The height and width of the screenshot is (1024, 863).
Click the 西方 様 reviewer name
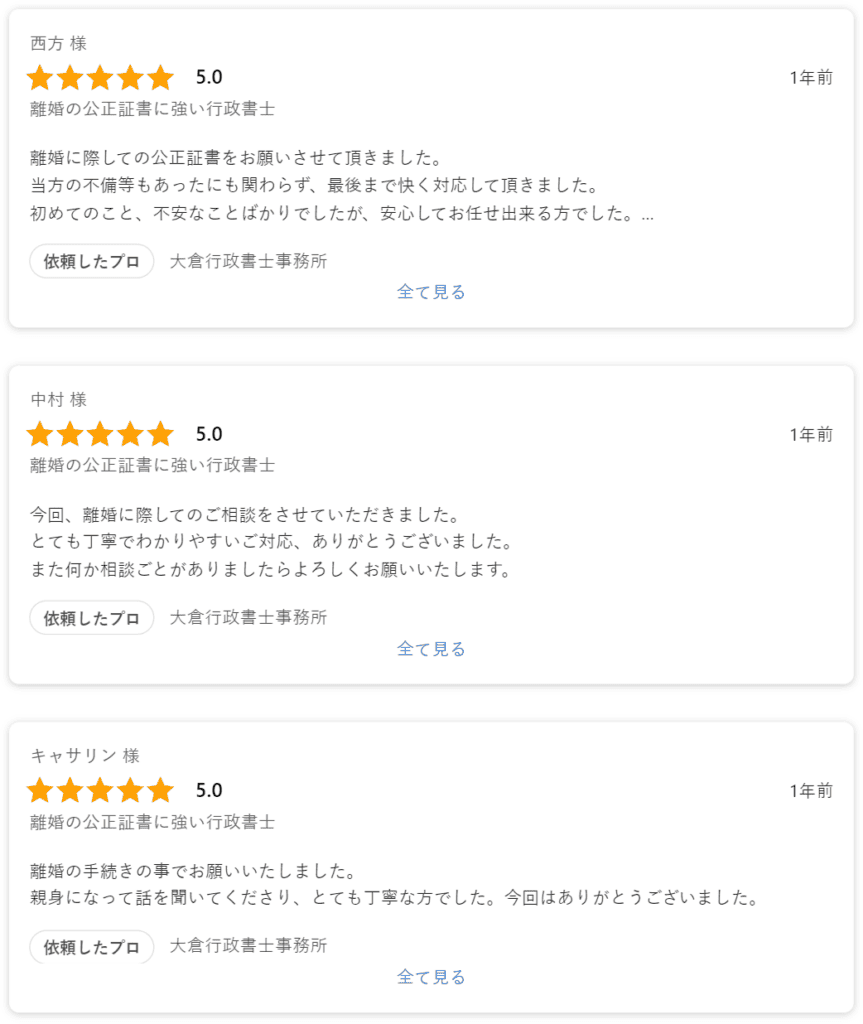click(x=58, y=43)
